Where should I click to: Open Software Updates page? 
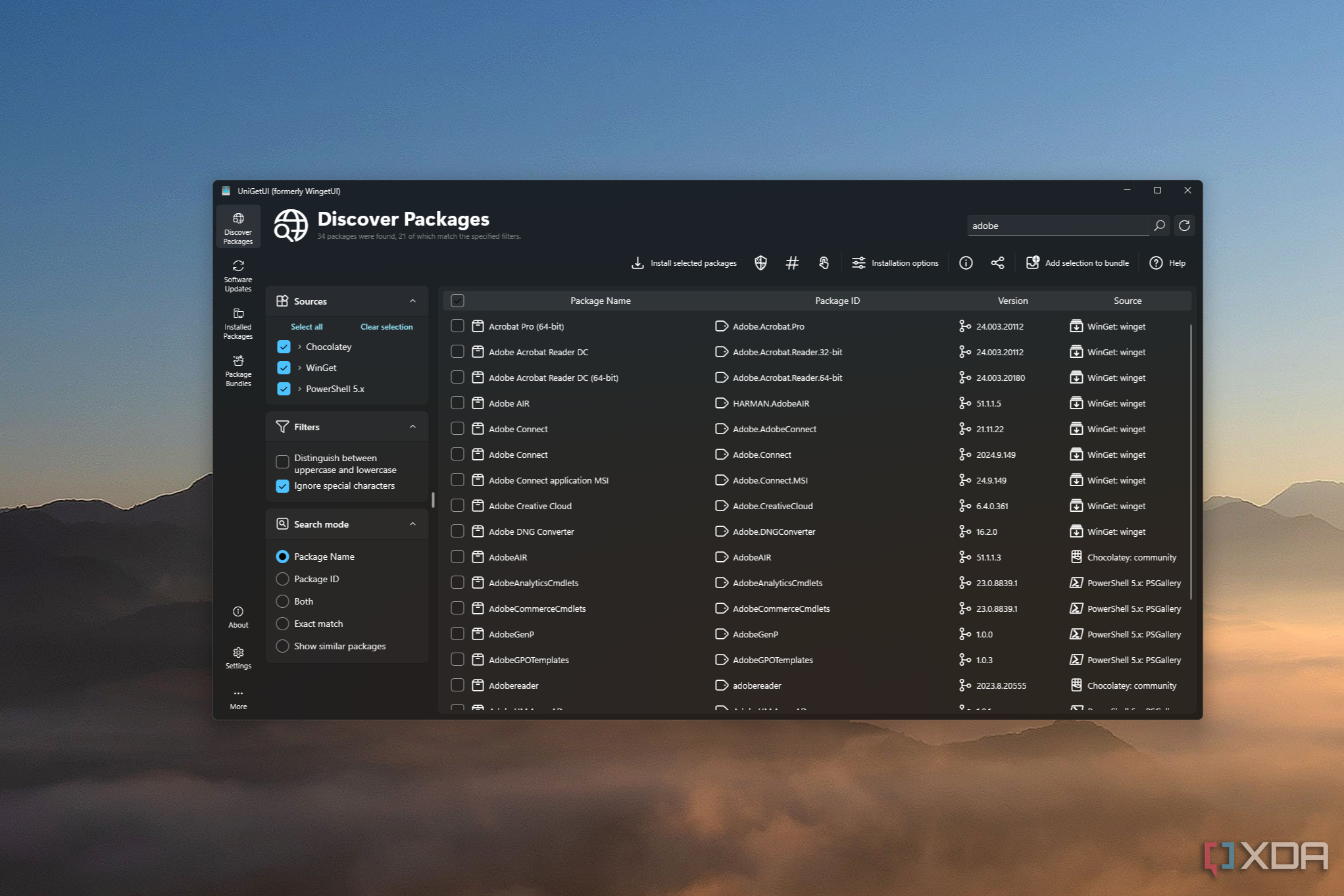click(x=238, y=276)
